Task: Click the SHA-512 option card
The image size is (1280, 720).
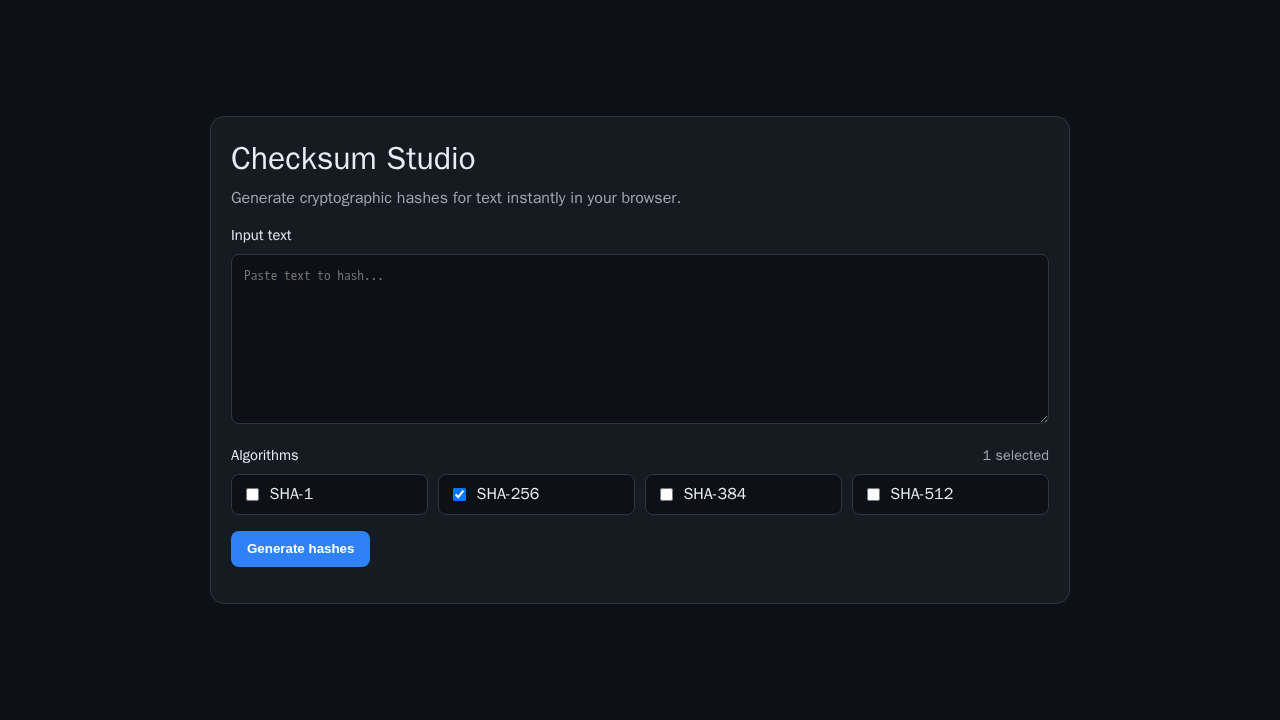Action: click(950, 494)
